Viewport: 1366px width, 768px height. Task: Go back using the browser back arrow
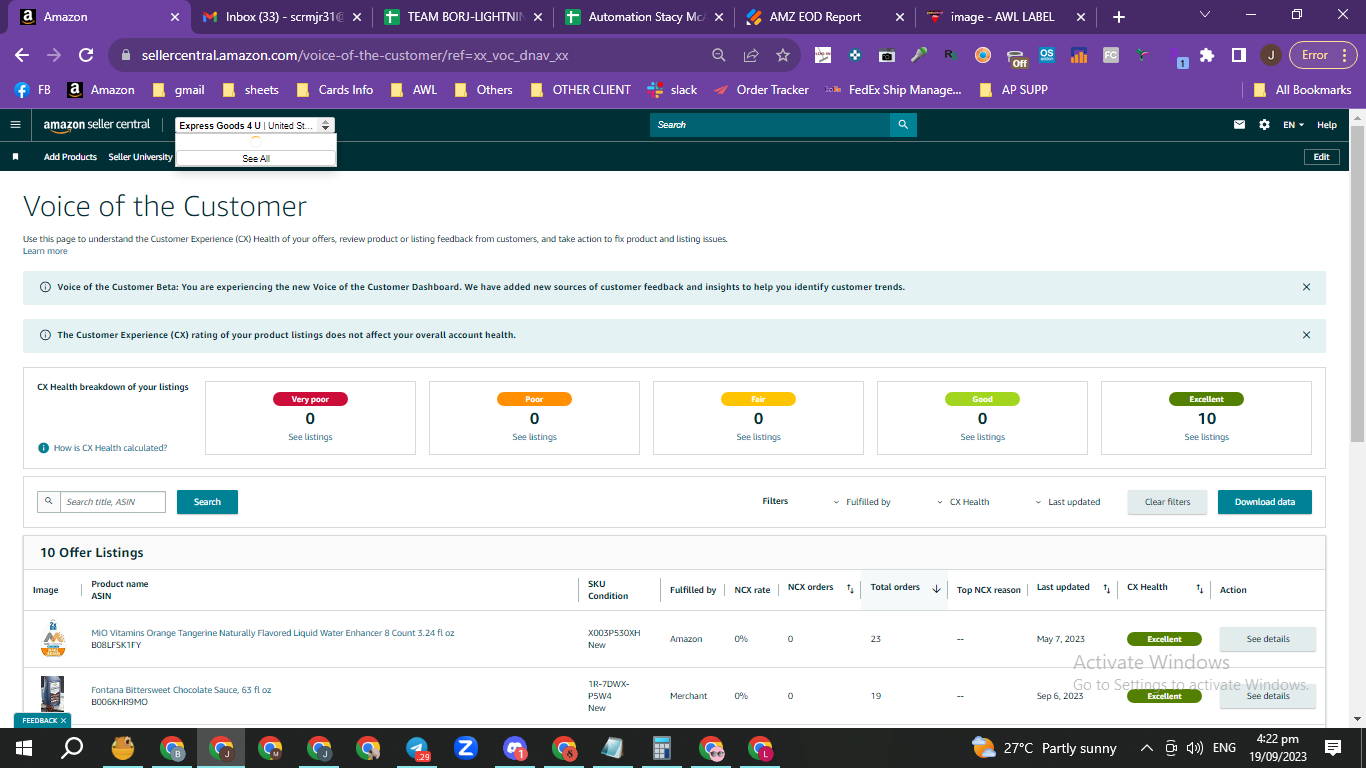click(x=22, y=55)
